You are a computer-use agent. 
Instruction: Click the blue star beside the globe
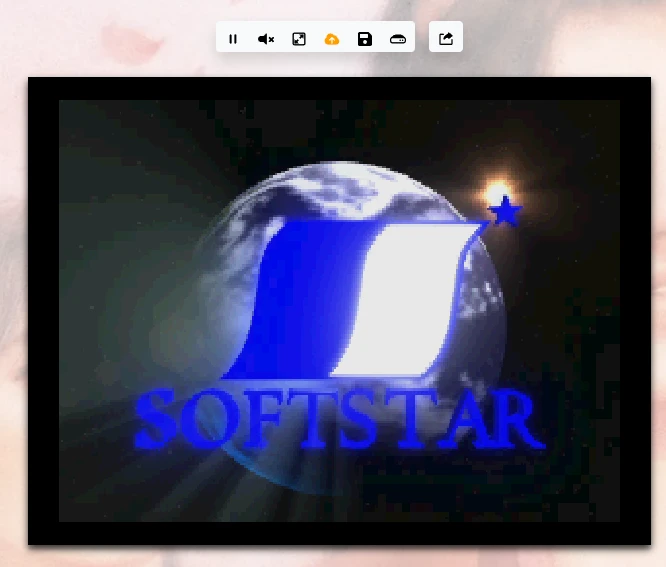507,212
